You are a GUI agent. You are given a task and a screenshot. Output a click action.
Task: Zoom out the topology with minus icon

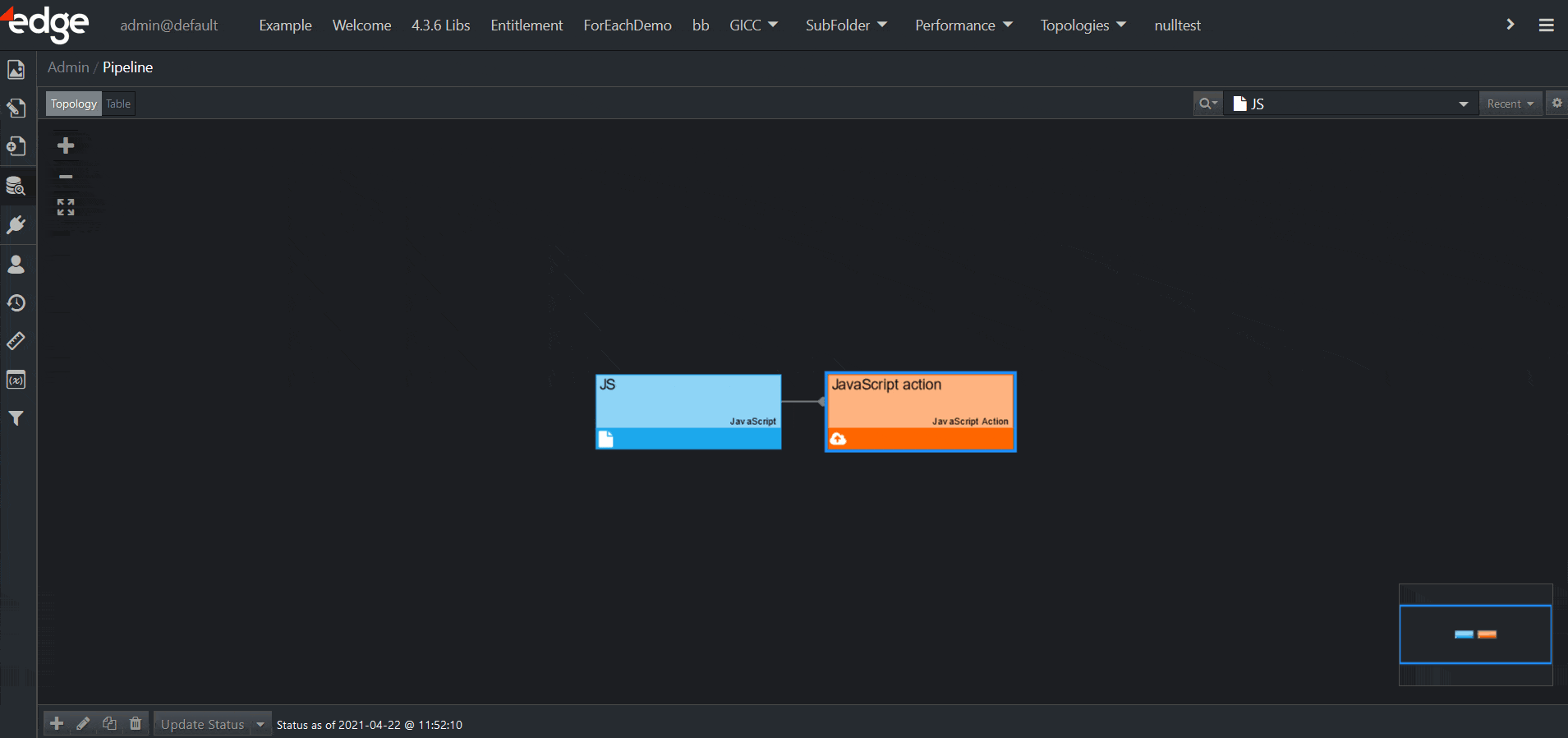coord(66,177)
